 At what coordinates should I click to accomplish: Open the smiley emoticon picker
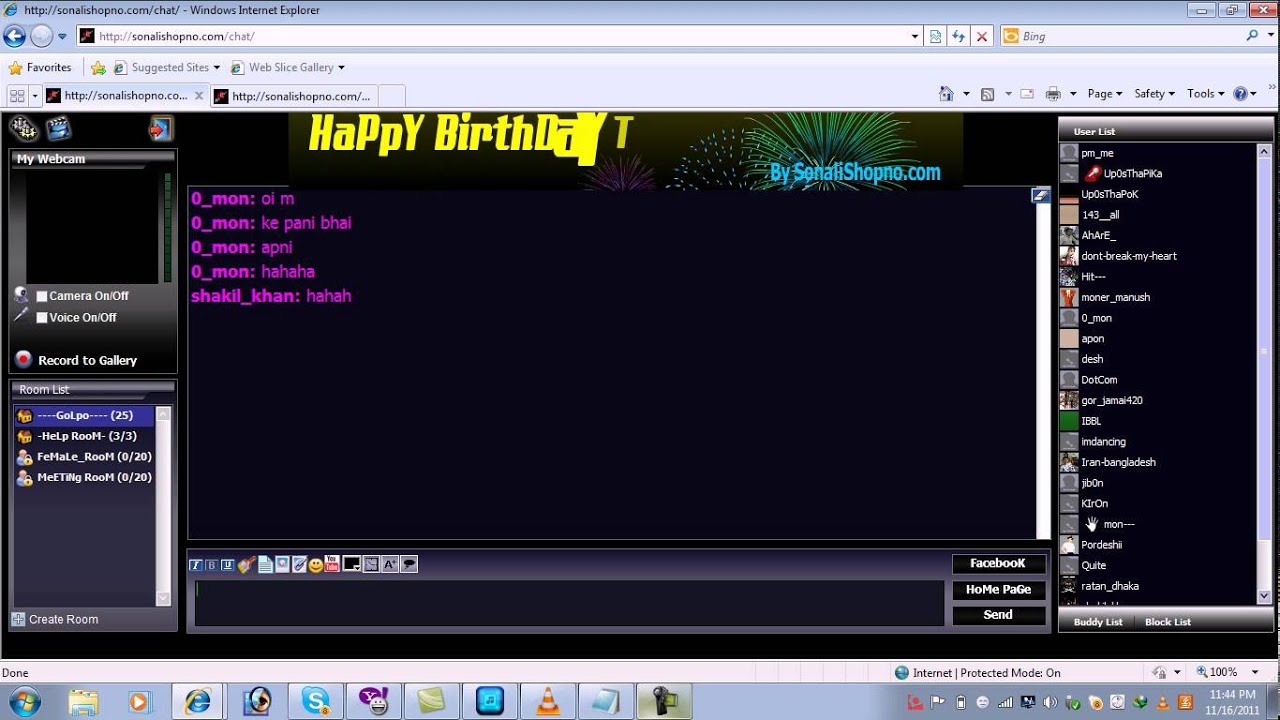coord(316,565)
